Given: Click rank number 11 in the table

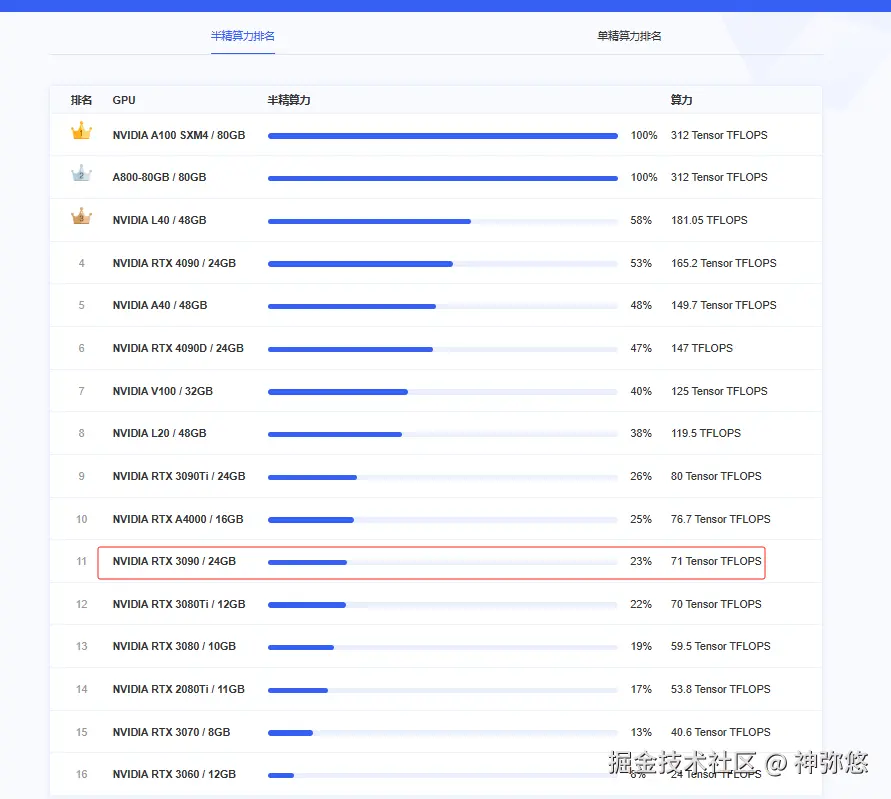Looking at the screenshot, I should point(82,561).
